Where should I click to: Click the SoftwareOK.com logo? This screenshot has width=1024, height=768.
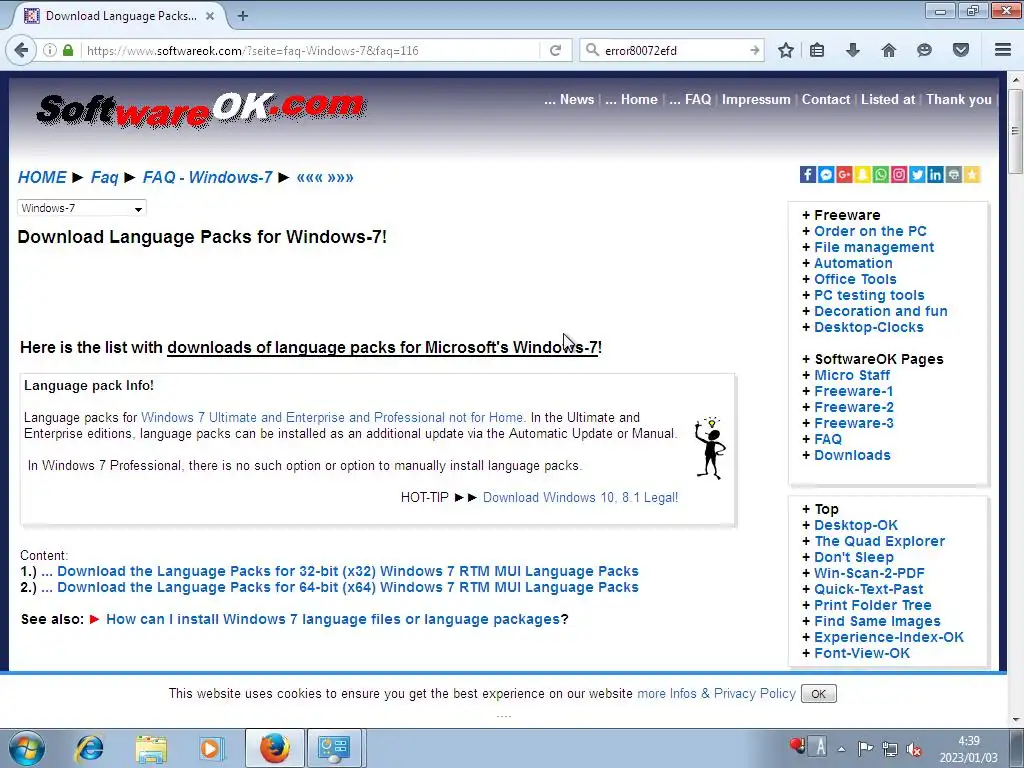coord(200,109)
